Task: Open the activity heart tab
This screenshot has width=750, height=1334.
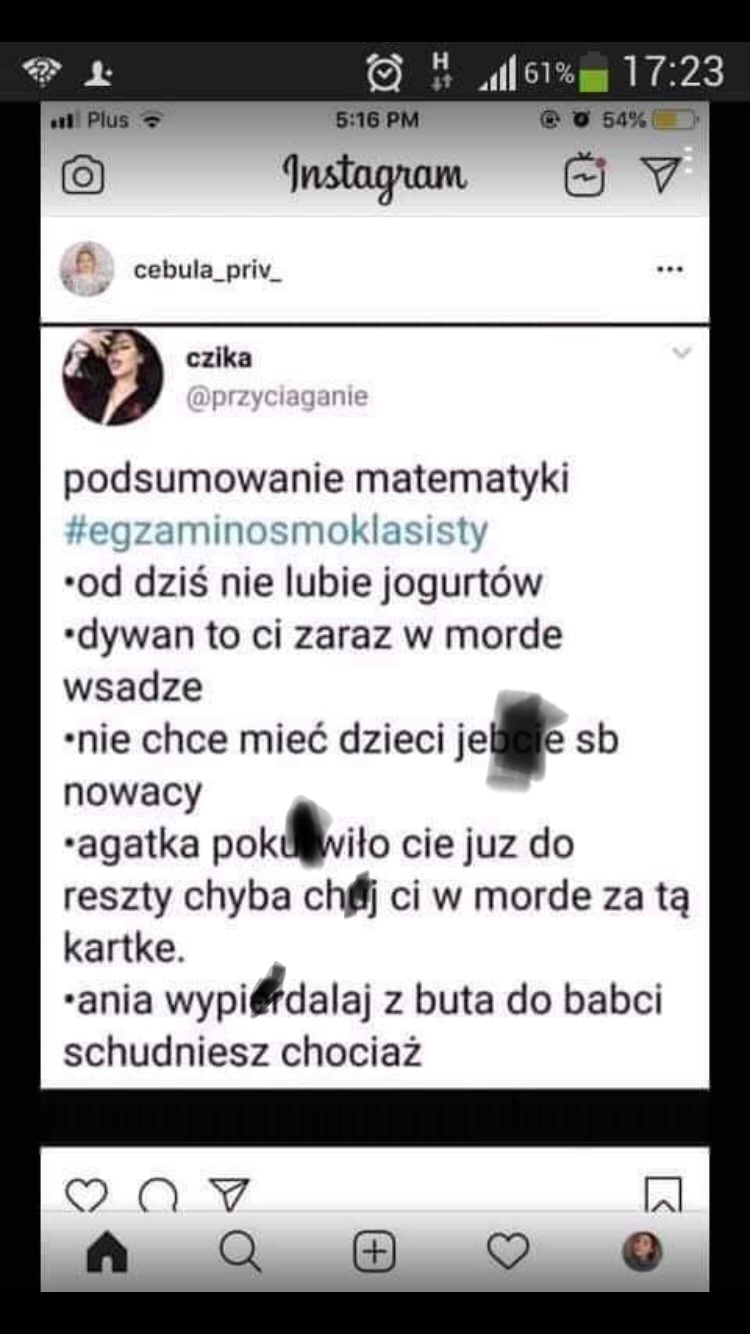Action: click(x=508, y=1251)
